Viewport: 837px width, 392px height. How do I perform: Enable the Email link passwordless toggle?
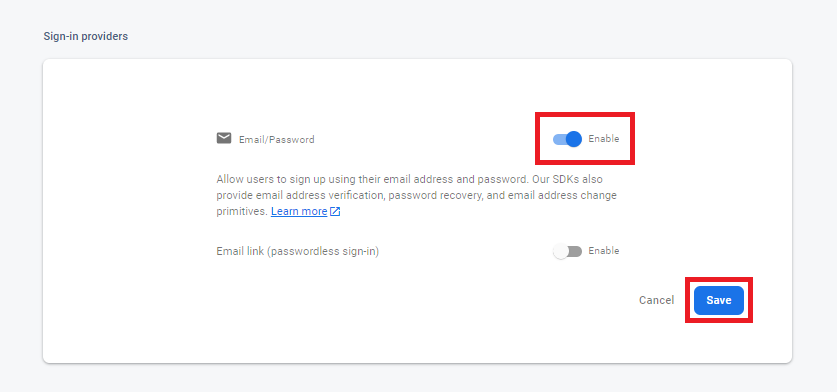tap(567, 251)
